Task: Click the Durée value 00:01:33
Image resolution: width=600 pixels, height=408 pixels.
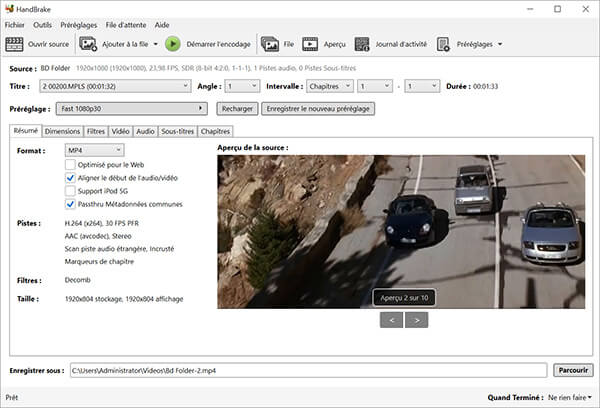Action: tap(486, 86)
